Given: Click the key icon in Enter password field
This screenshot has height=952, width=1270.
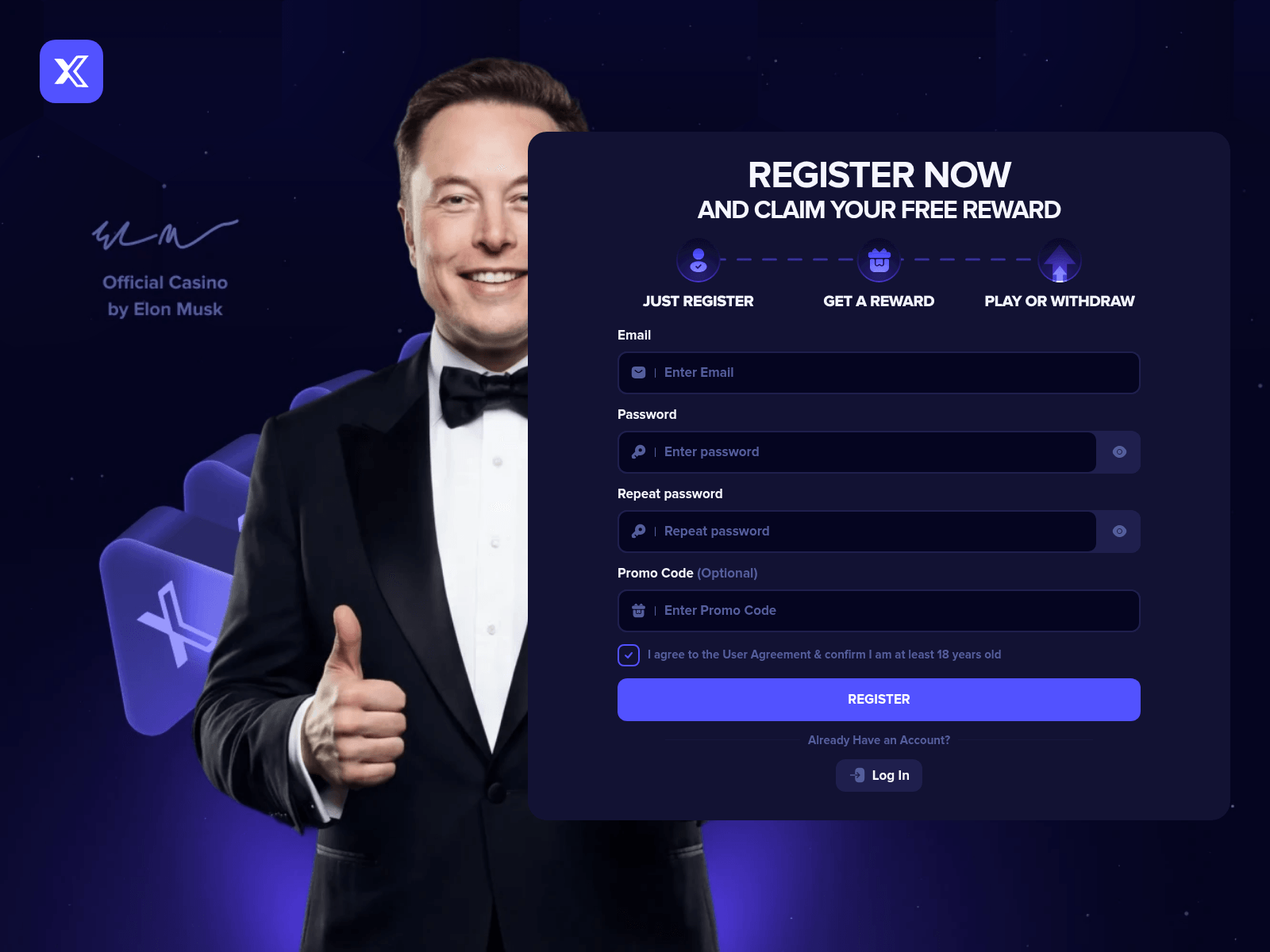Looking at the screenshot, I should coord(638,452).
